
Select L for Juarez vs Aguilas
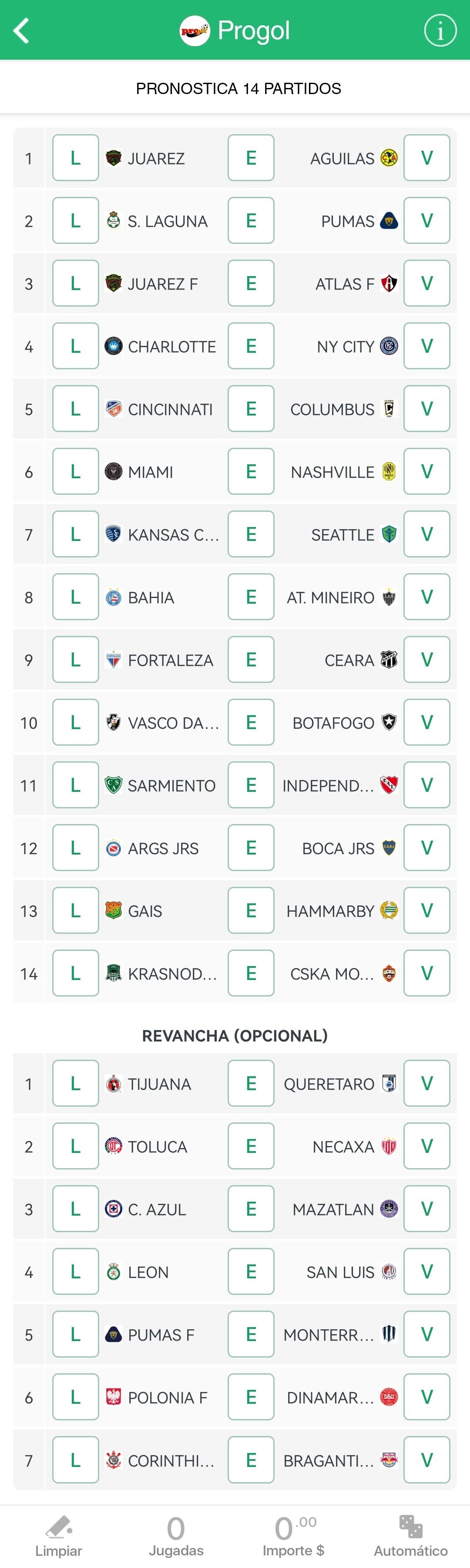click(75, 158)
